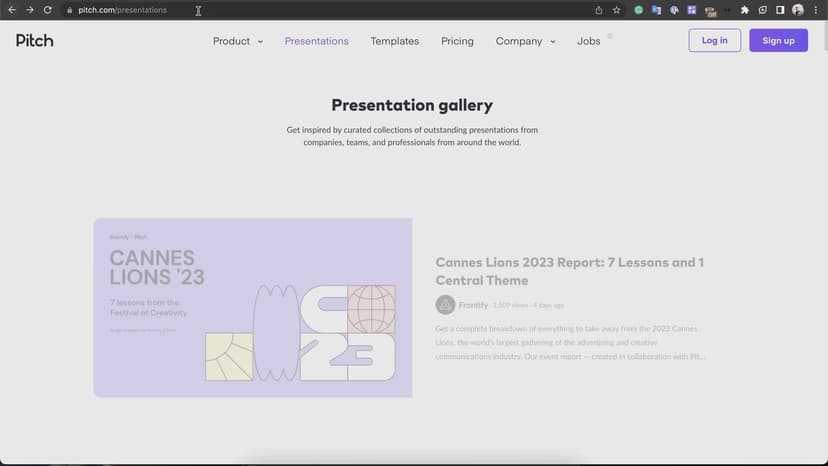Viewport: 828px width, 466px height.
Task: Expand the Company menu chevron
Action: (553, 42)
